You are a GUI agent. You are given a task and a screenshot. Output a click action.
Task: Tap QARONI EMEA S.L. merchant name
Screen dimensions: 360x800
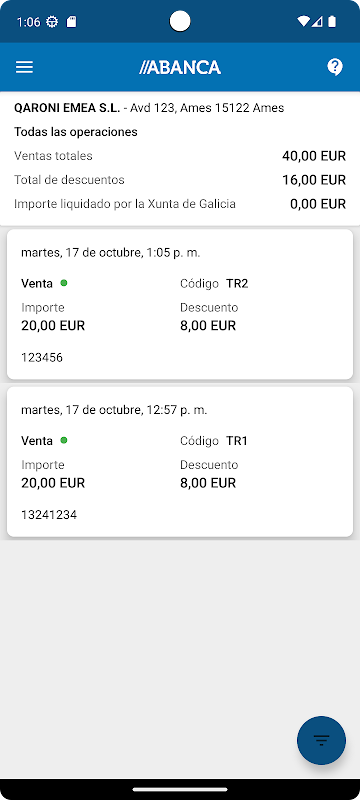tap(67, 108)
